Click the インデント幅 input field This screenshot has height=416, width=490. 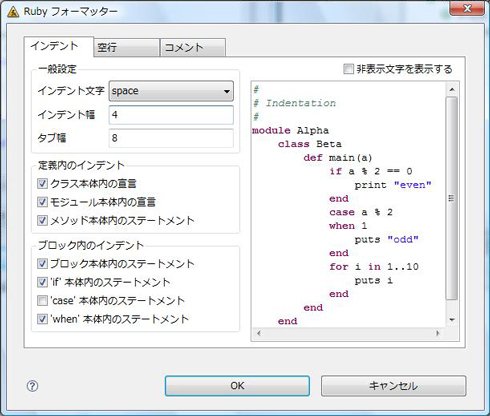pos(171,115)
